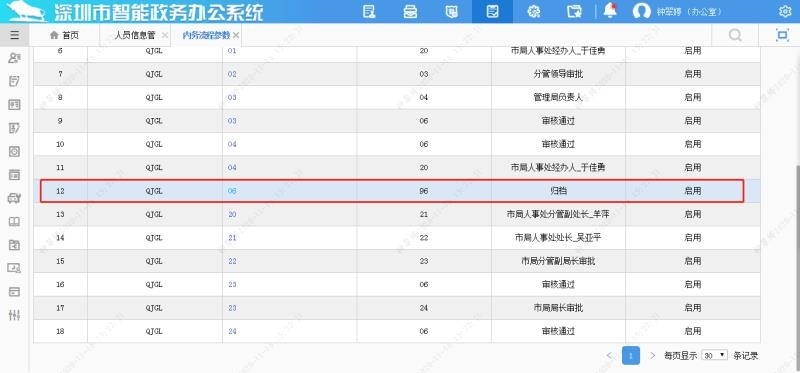This screenshot has height=373, width=800.
Task: Click the fullscreen expand icon
Action: click(782, 35)
